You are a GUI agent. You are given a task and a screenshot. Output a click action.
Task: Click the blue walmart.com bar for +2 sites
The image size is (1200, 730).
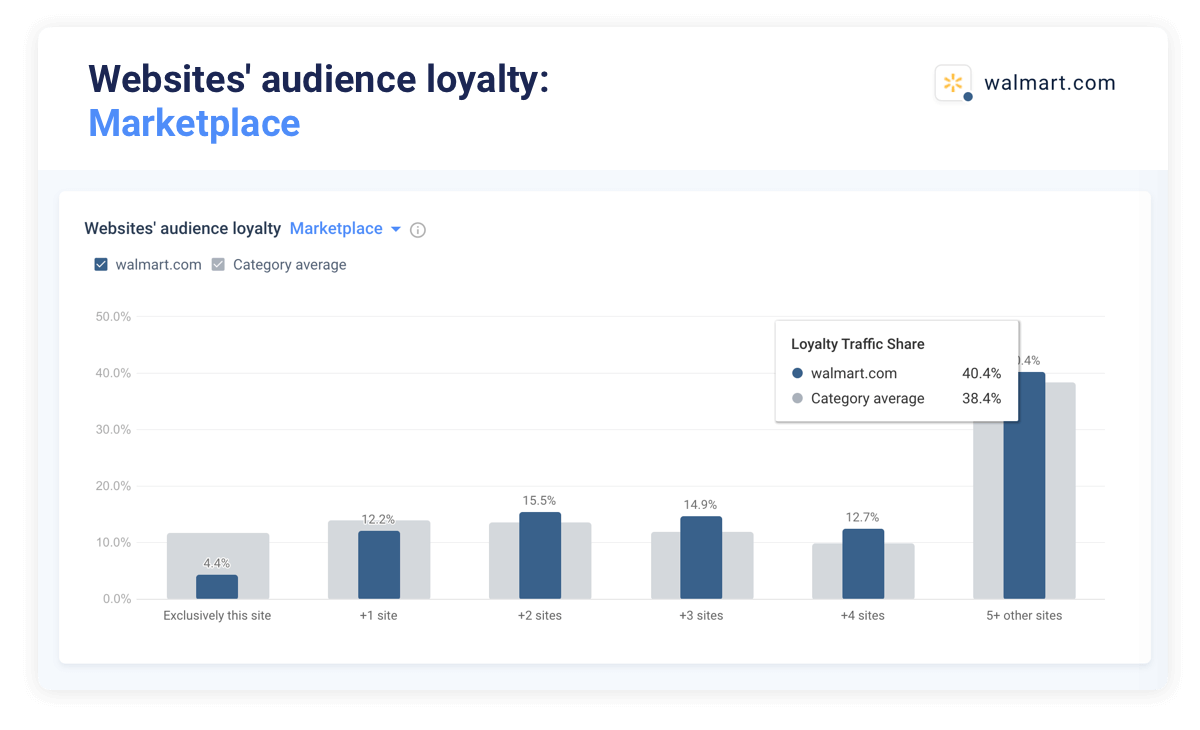(x=540, y=556)
